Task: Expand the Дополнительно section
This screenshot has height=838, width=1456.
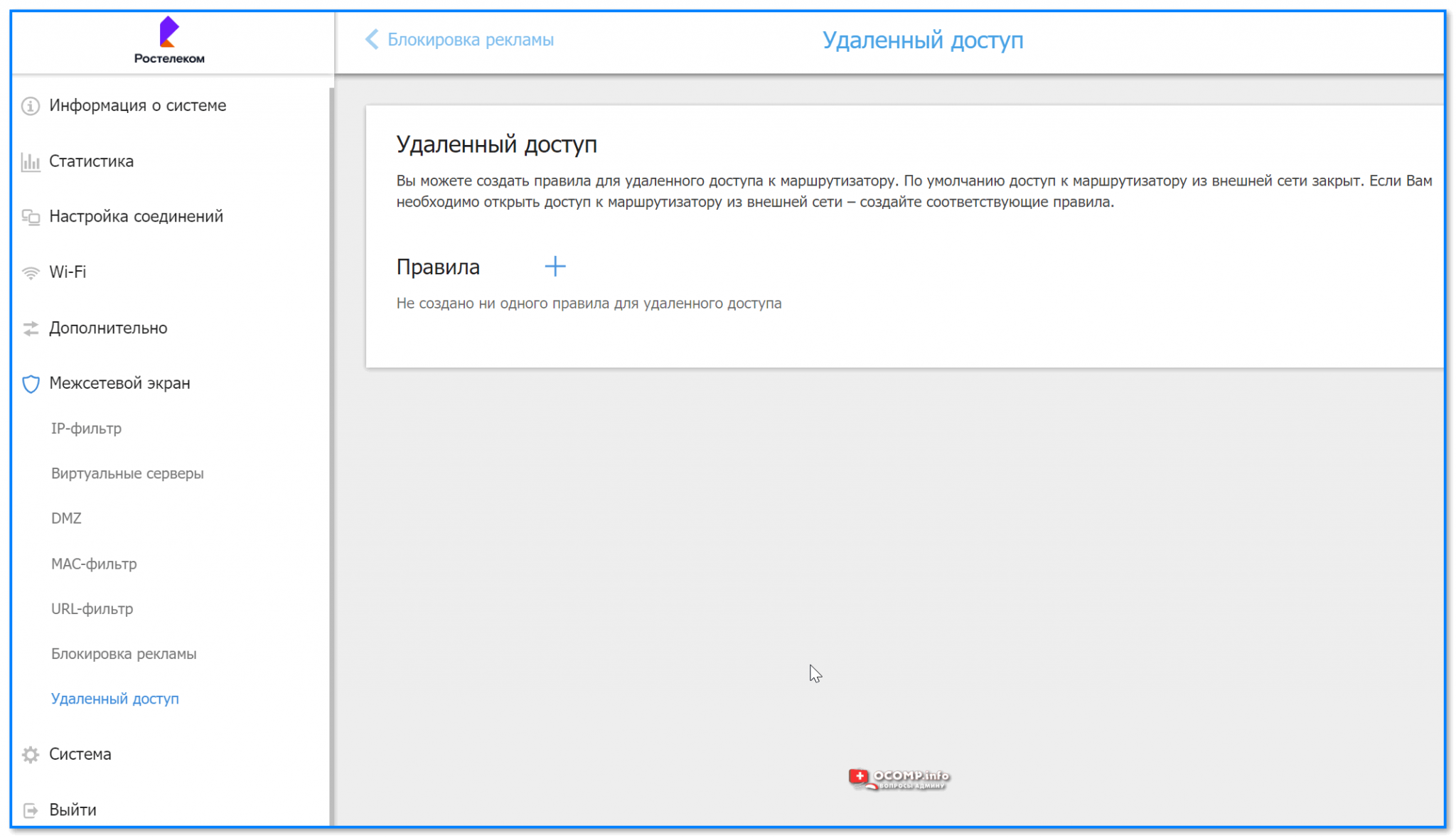Action: 109,328
